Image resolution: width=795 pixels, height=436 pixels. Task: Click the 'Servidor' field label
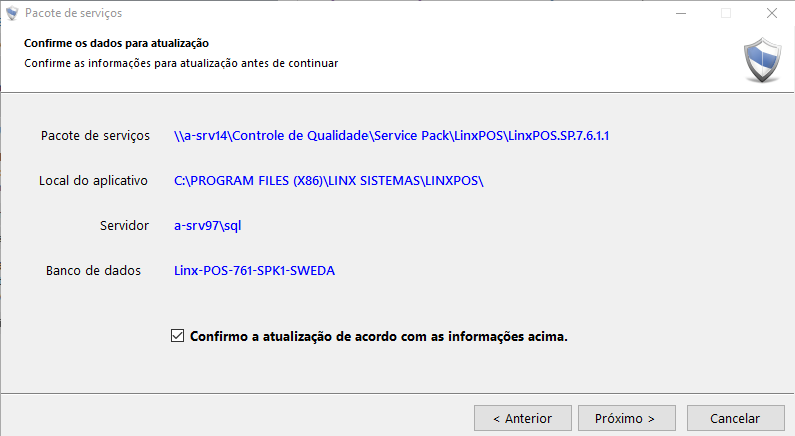click(x=124, y=225)
